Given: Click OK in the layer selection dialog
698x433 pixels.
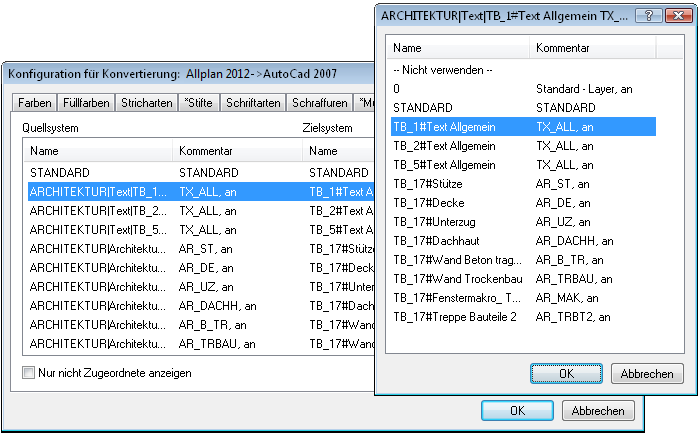Looking at the screenshot, I should (x=566, y=373).
